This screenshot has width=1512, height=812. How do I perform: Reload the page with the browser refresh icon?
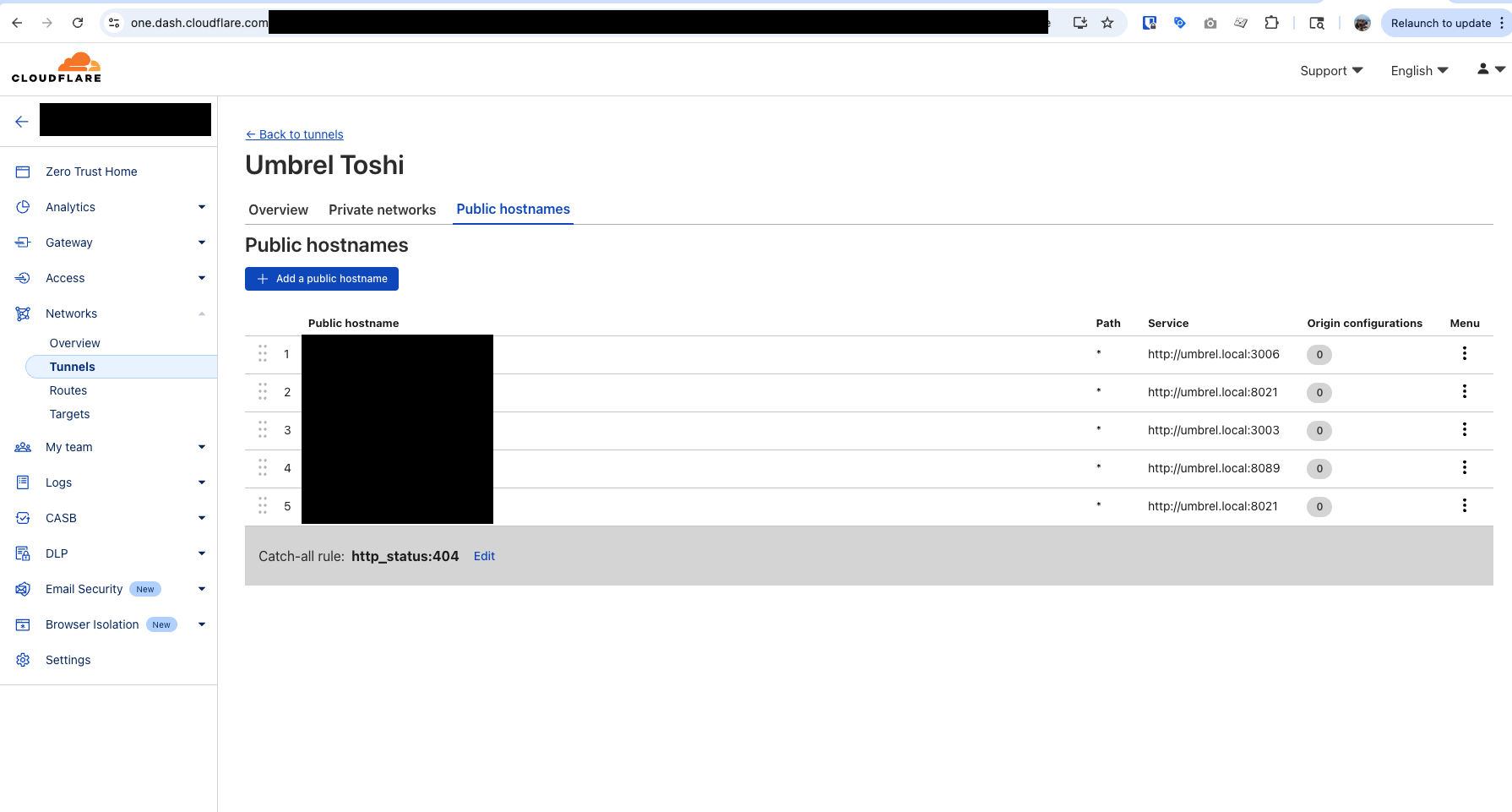(x=78, y=23)
